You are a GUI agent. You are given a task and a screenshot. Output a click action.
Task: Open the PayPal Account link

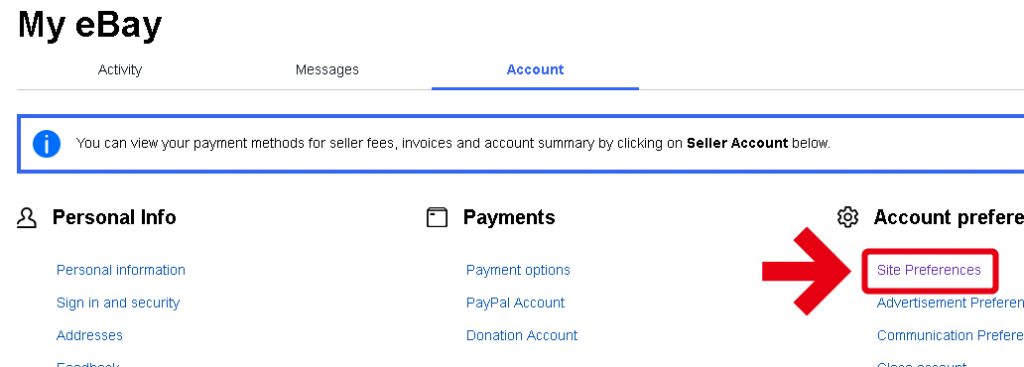(515, 303)
